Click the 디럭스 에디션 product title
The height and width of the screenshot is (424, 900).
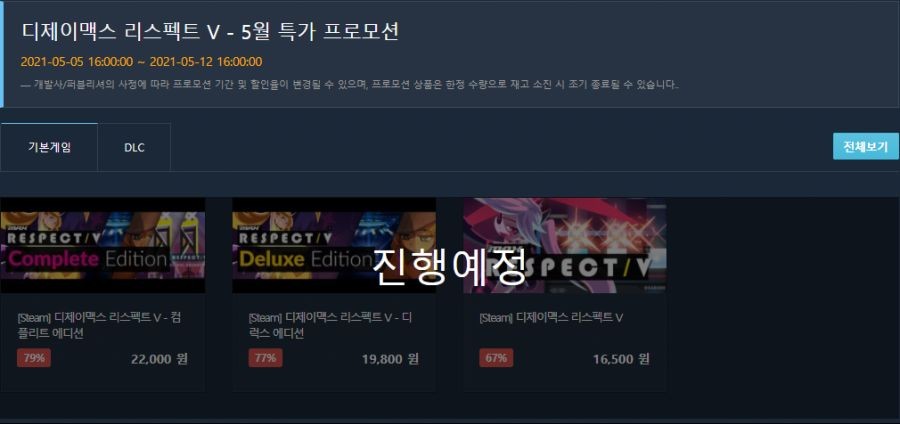click(330, 325)
